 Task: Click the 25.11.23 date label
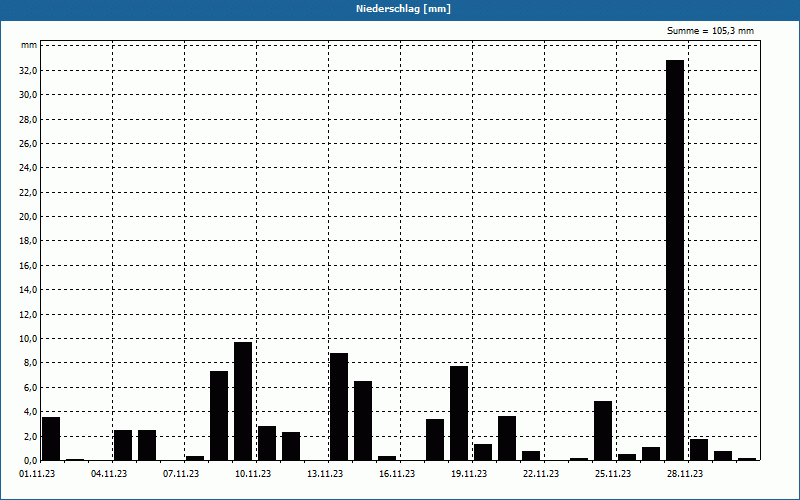click(x=612, y=474)
